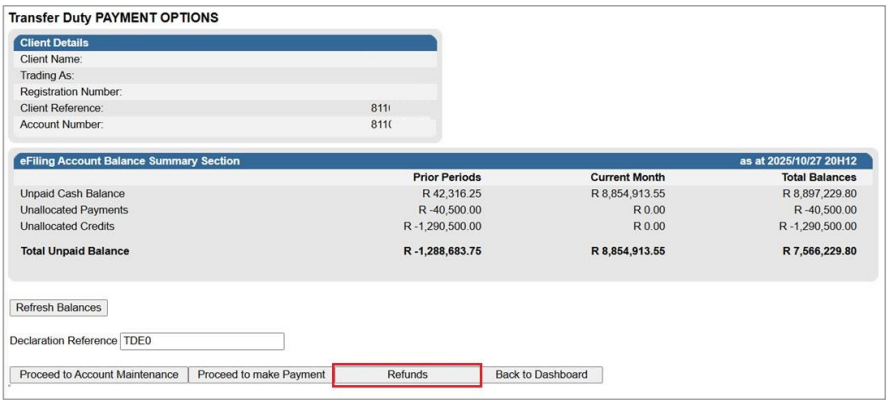Select the R 7,566,229.80 total balance value
This screenshot has width=887, height=400.
click(x=819, y=251)
